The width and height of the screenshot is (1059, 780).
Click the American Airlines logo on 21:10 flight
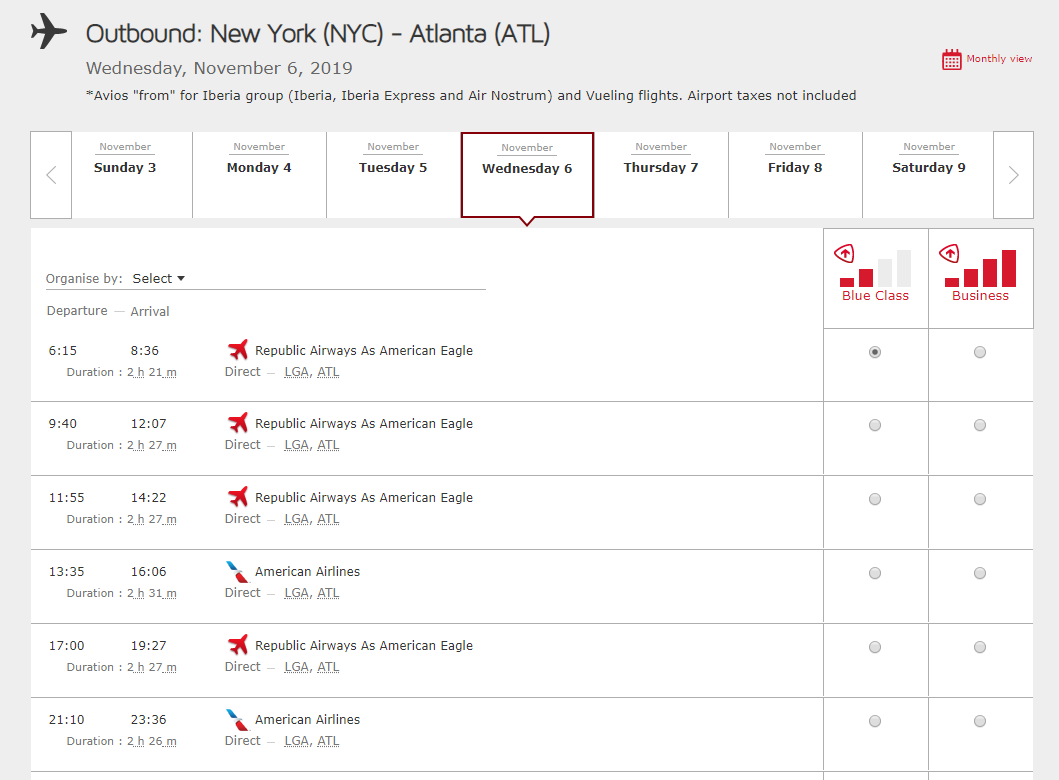(238, 720)
